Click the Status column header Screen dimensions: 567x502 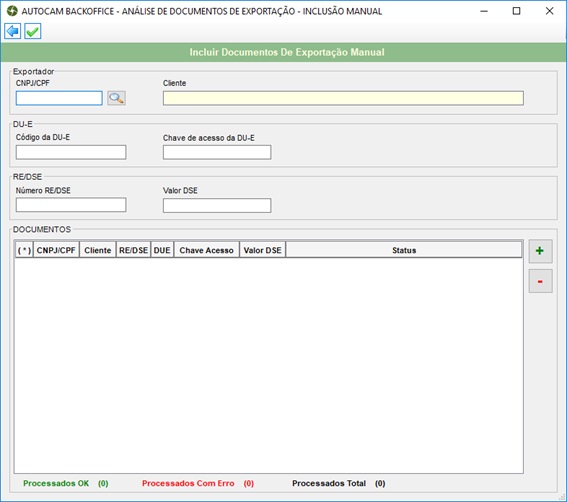404,250
